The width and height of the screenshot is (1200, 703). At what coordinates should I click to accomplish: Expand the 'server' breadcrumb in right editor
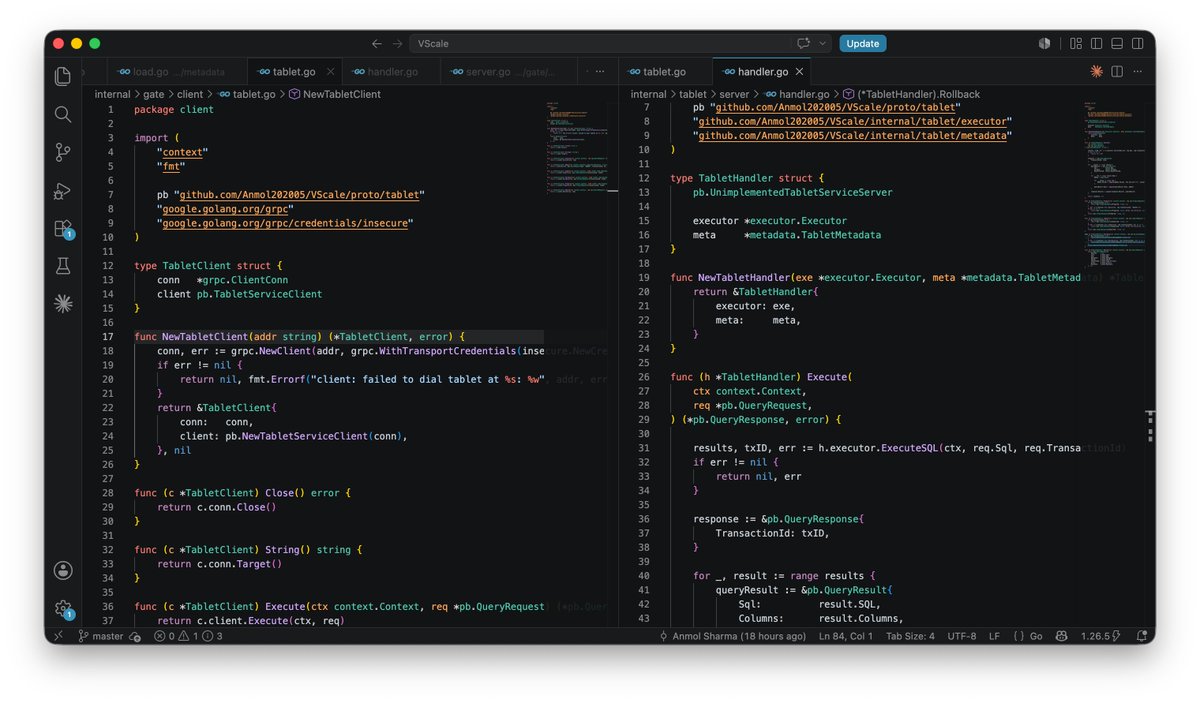[x=734, y=94]
